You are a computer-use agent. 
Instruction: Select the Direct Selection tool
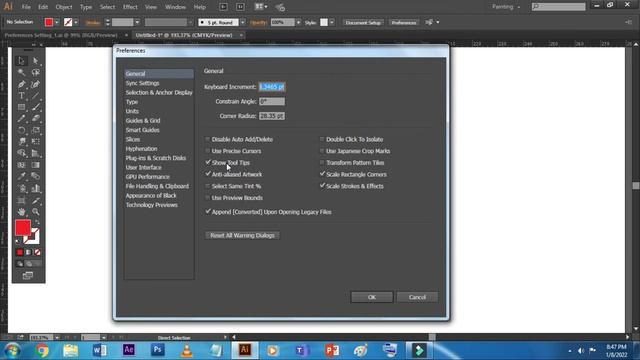click(36, 61)
